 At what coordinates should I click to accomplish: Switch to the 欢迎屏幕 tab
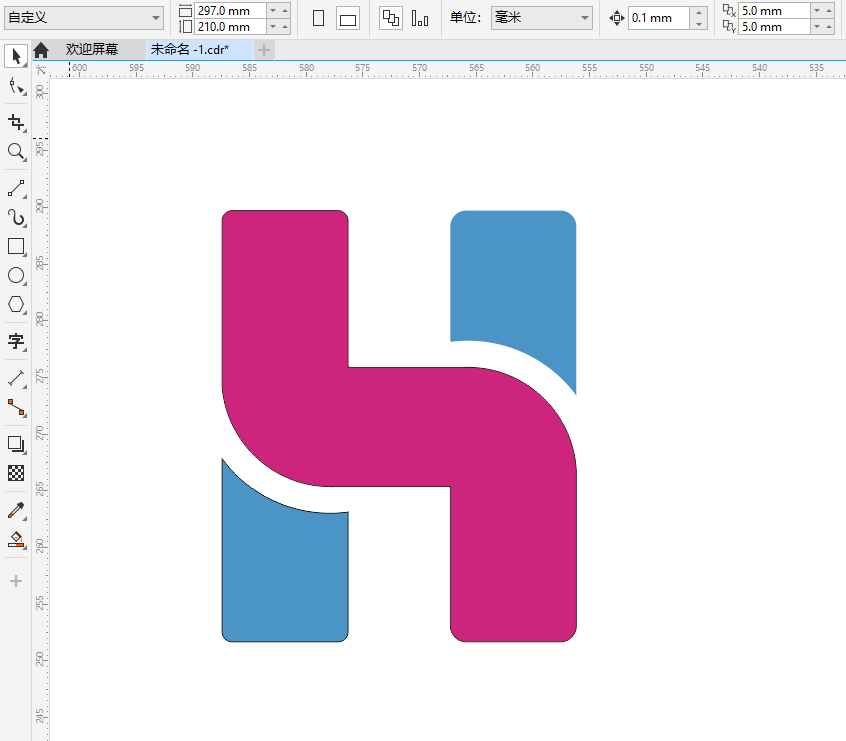pos(92,50)
